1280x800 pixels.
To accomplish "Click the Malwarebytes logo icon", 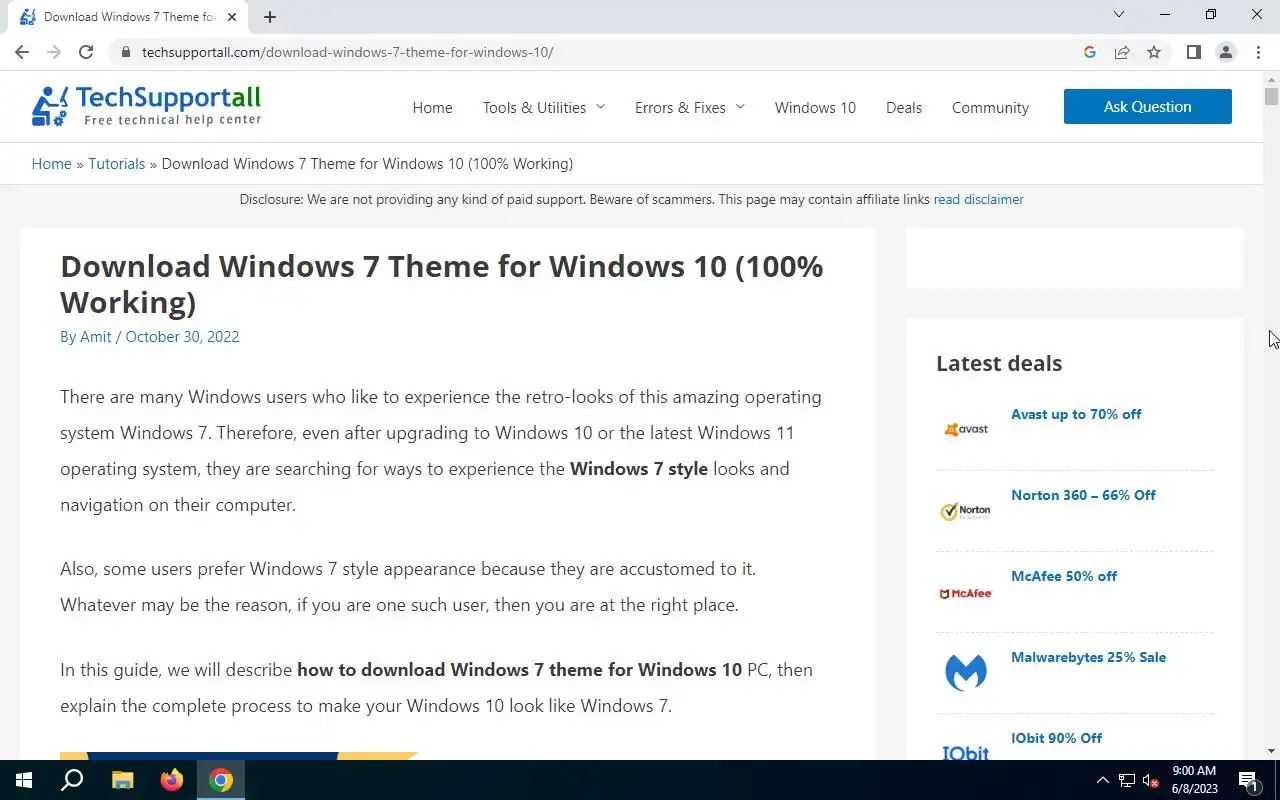I will 966,672.
